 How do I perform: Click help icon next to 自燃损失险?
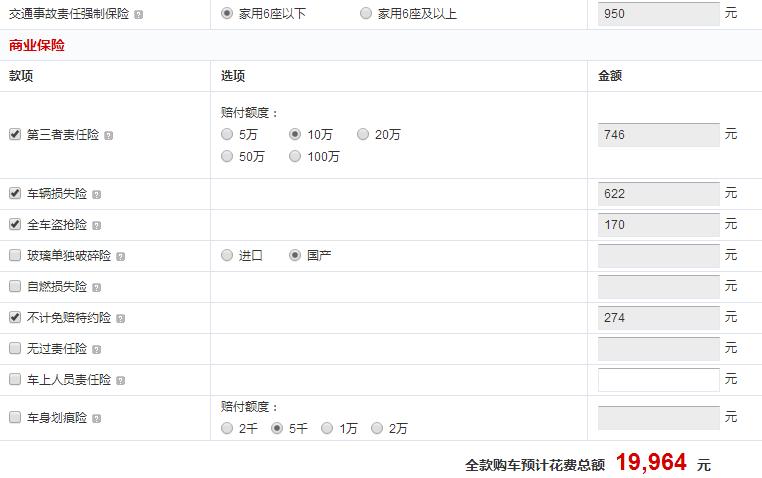(96, 288)
